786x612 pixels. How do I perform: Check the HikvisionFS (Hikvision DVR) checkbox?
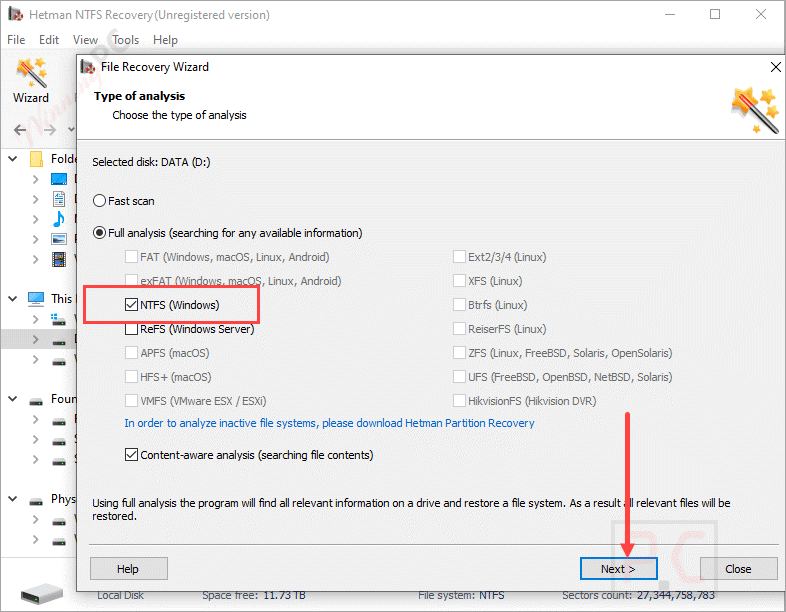pos(459,400)
